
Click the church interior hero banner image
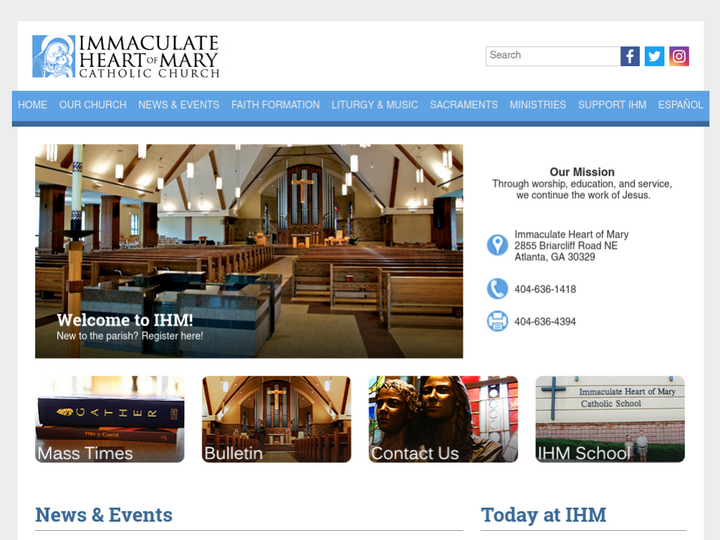tap(249, 251)
